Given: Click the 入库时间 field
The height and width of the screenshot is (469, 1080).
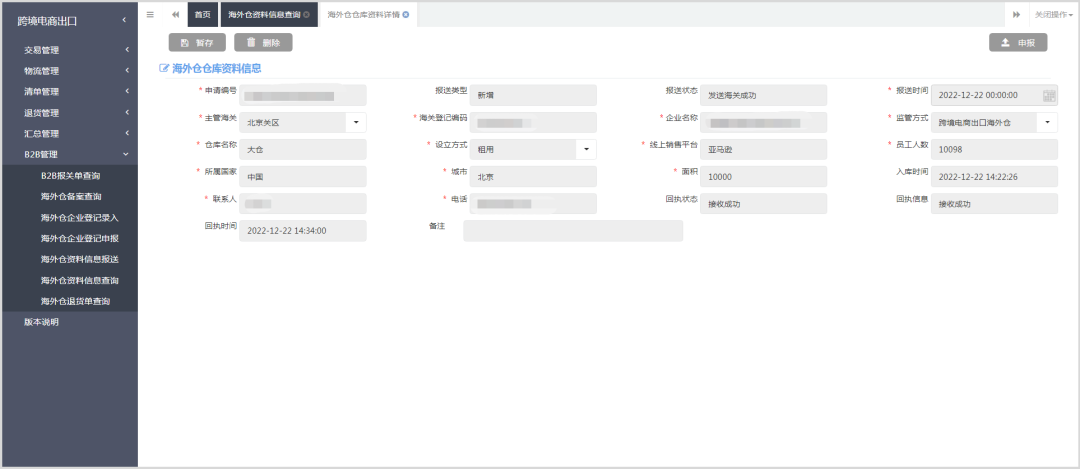Looking at the screenshot, I should pos(994,176).
